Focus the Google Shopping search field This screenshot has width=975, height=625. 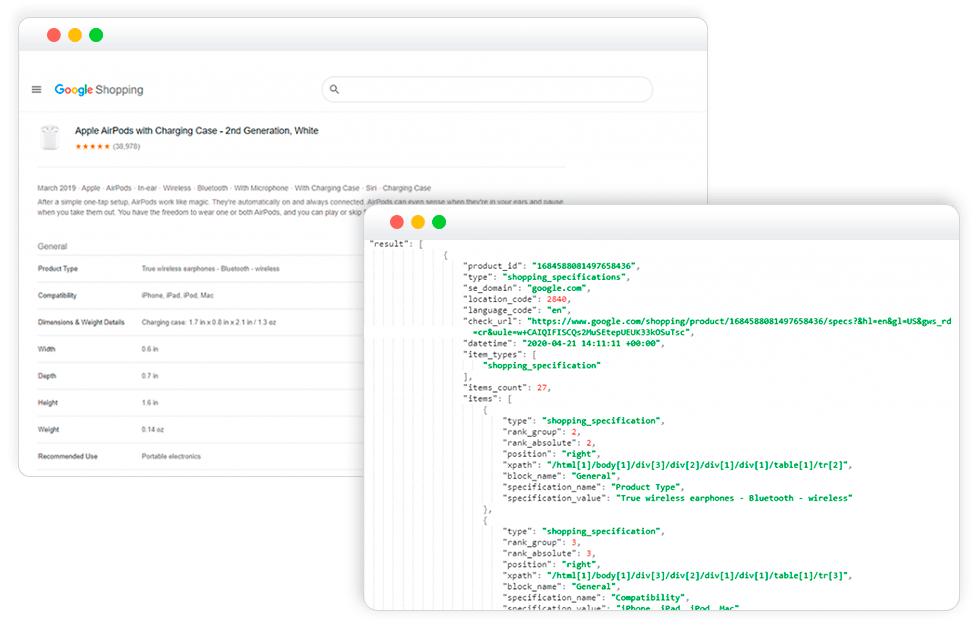point(487,89)
